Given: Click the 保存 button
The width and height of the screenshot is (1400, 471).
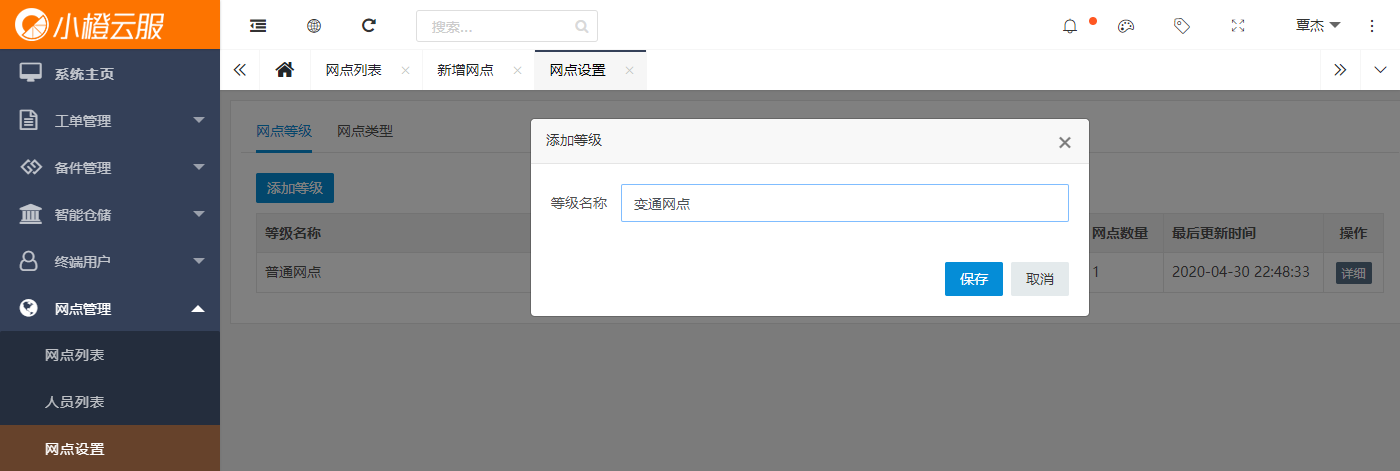Looking at the screenshot, I should pyautogui.click(x=974, y=279).
